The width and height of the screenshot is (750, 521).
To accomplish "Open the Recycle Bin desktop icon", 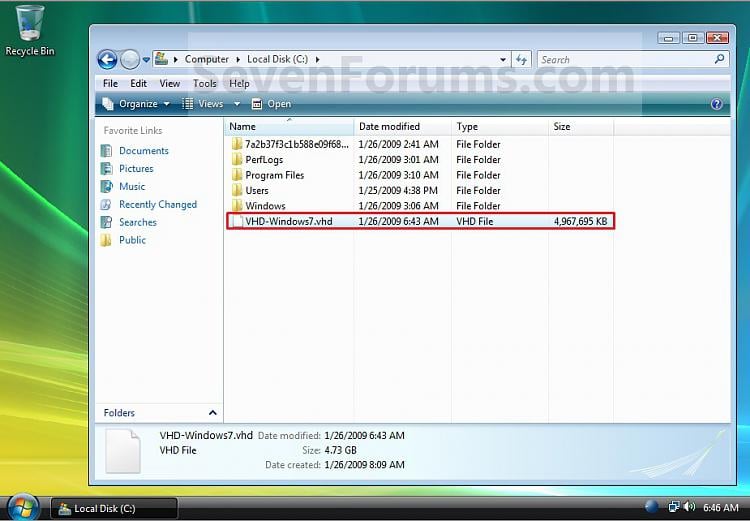I will coord(30,30).
